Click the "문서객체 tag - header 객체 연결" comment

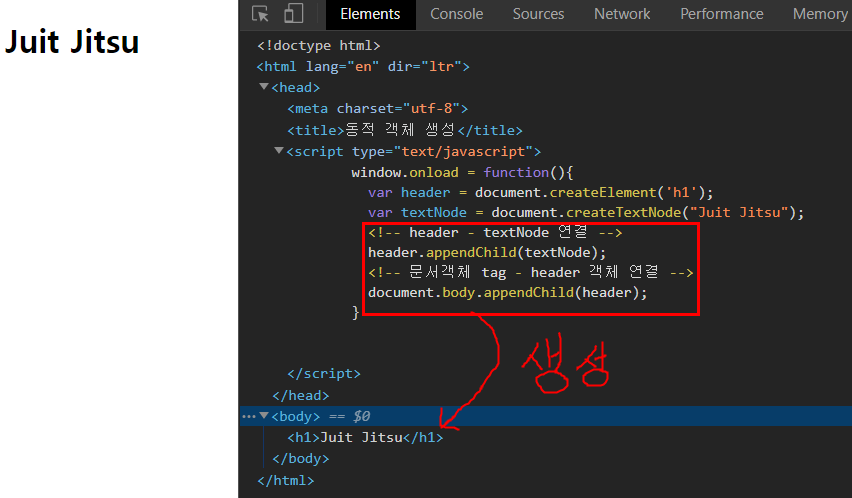[x=531, y=272]
